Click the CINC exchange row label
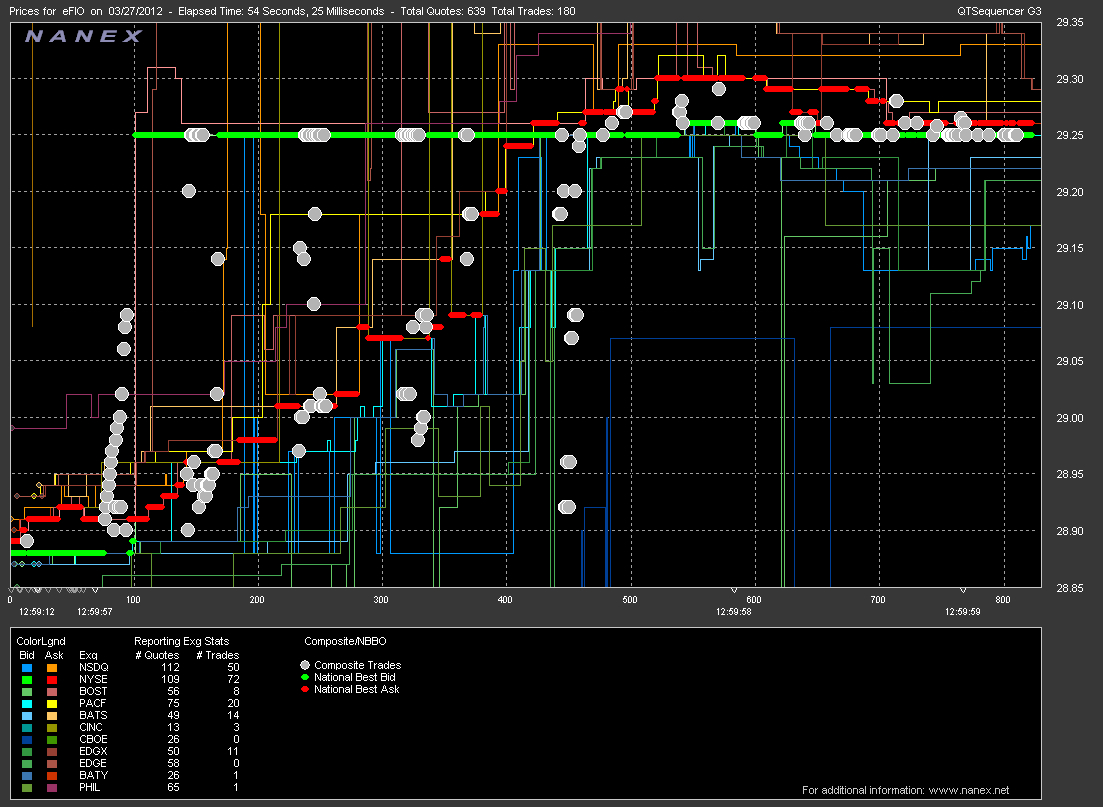This screenshot has width=1103, height=807. pyautogui.click(x=91, y=727)
